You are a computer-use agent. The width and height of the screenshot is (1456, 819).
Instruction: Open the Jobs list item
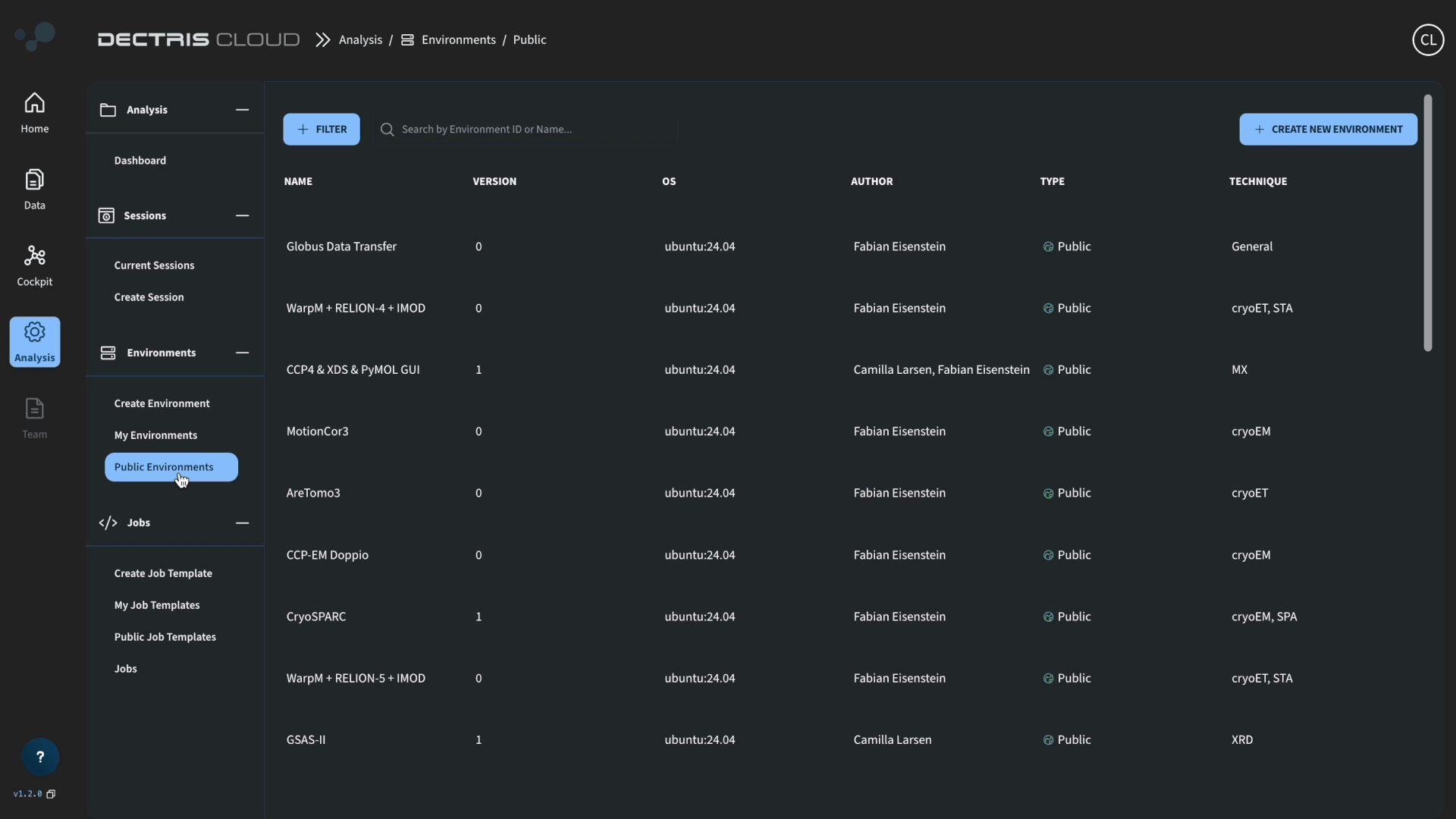point(125,669)
